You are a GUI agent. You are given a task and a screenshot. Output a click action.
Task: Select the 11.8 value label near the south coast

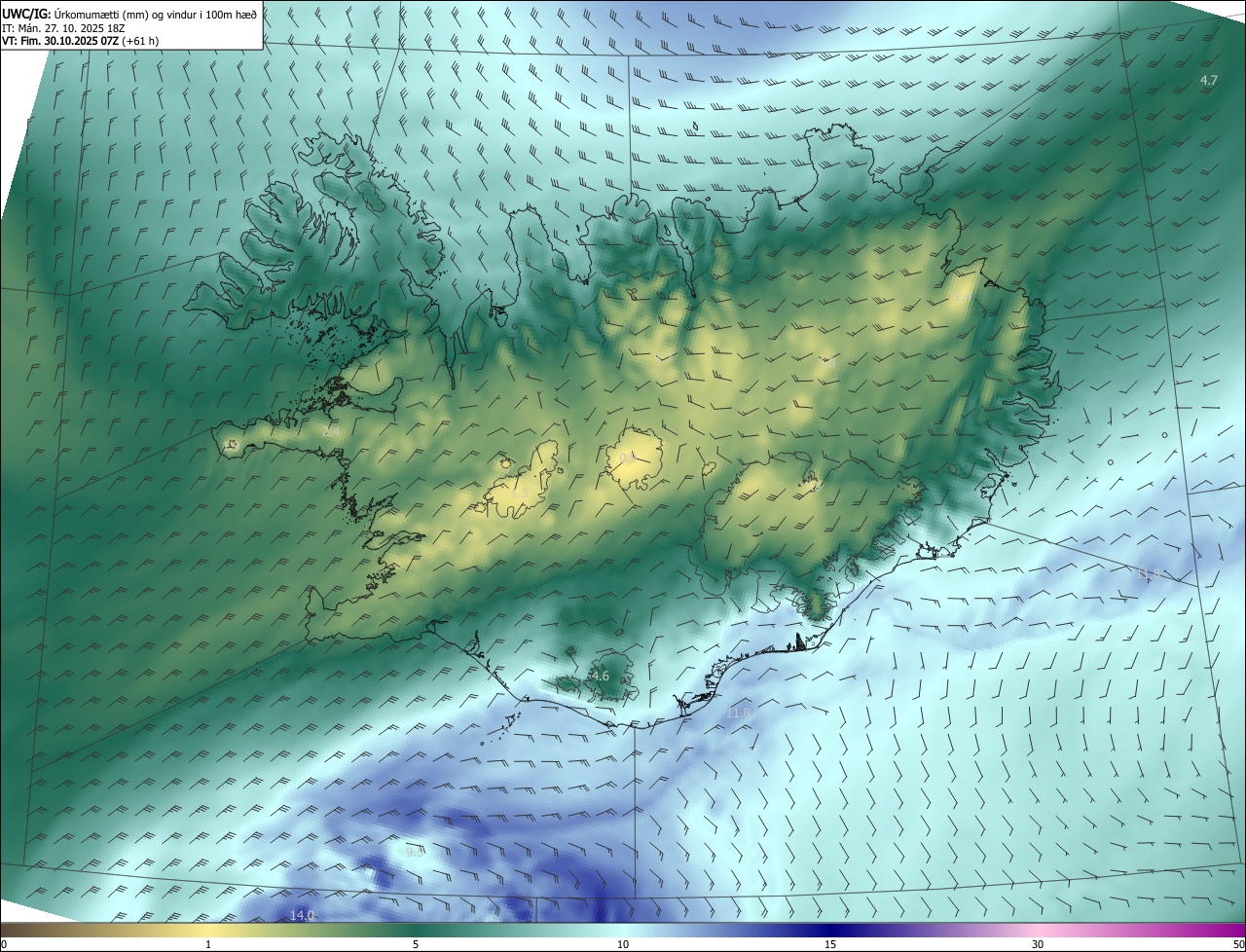739,714
